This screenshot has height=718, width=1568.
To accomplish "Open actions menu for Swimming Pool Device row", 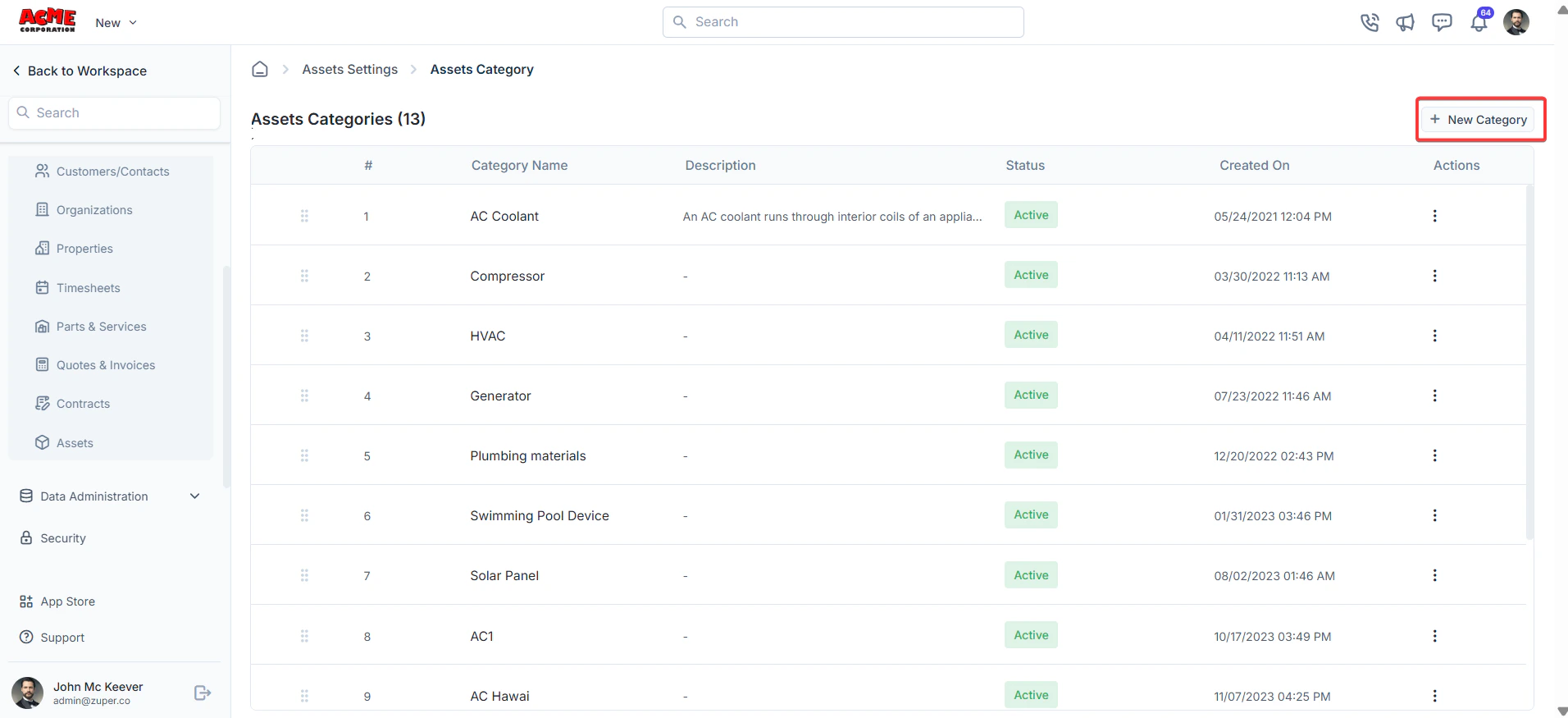I will 1434,515.
